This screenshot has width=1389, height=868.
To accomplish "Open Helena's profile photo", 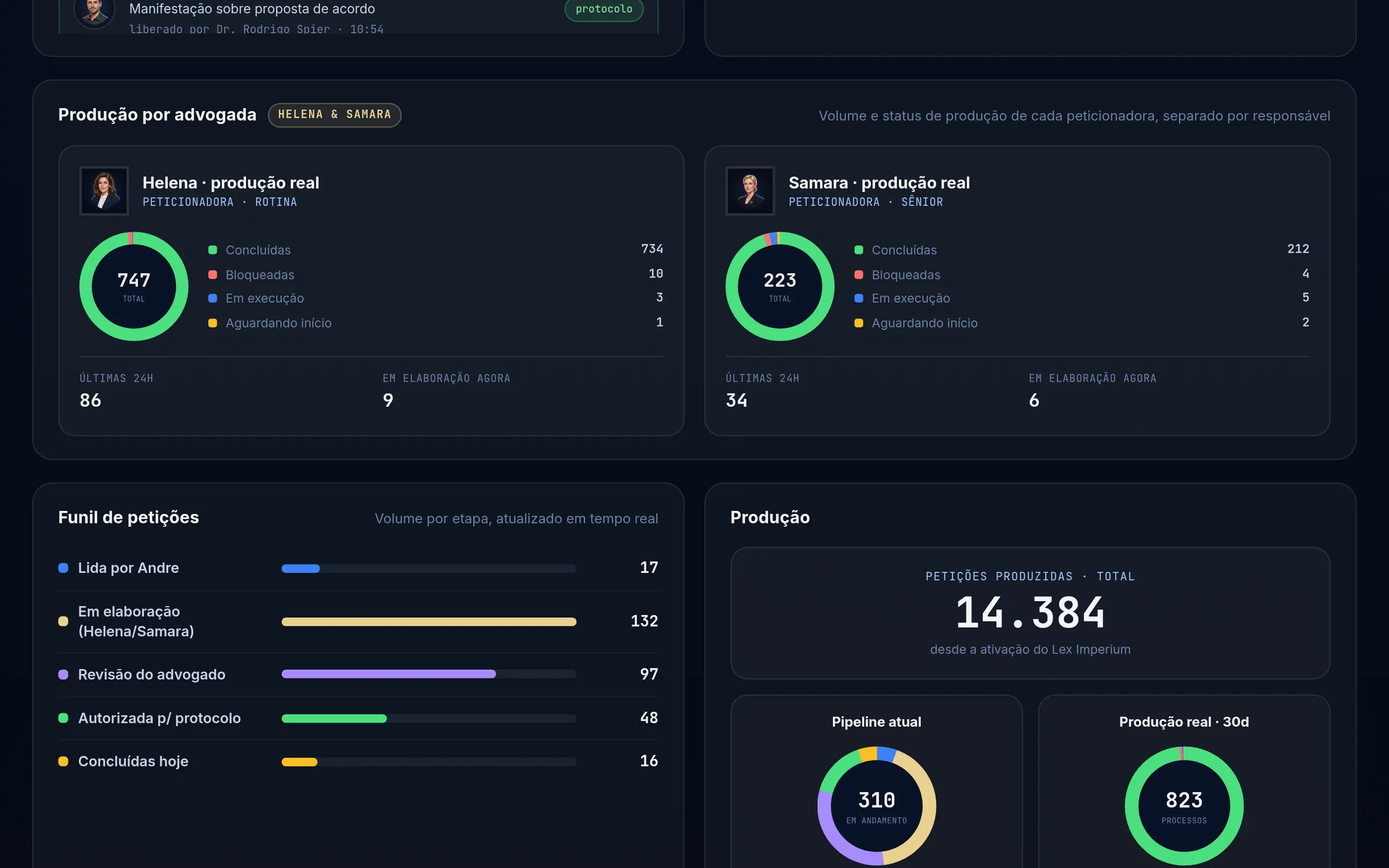I will pyautogui.click(x=104, y=190).
